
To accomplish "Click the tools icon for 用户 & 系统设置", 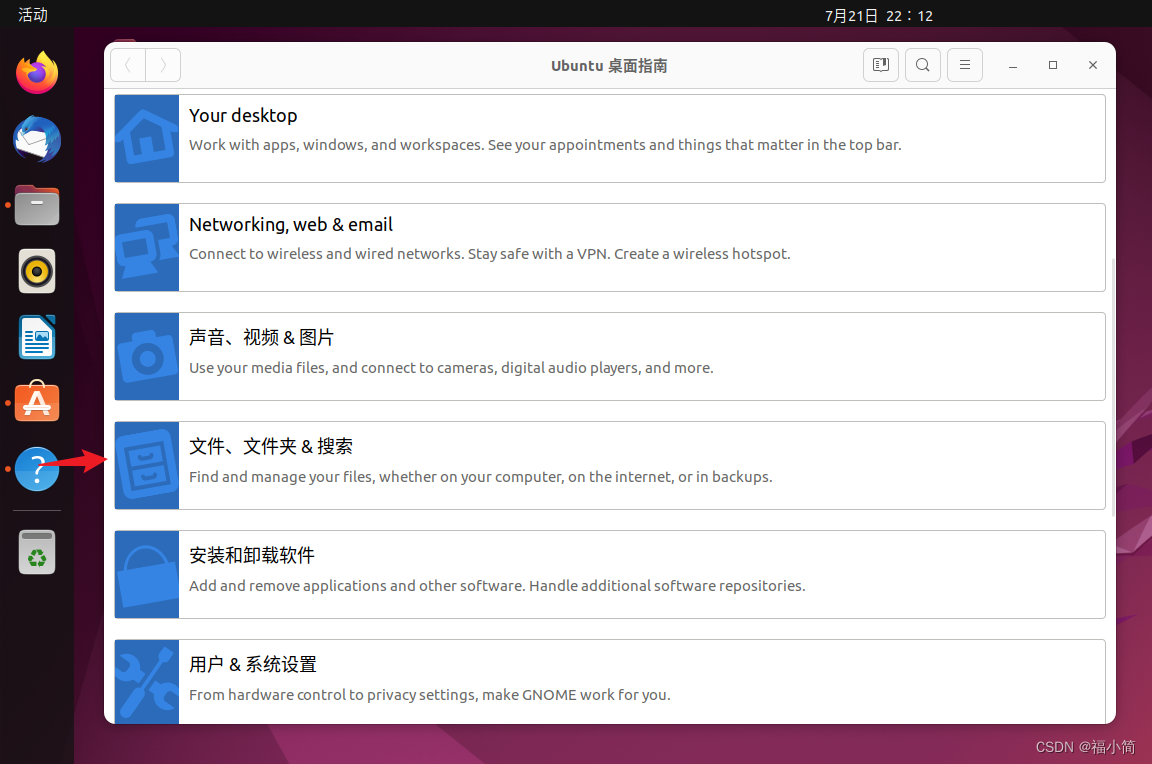I will click(147, 682).
